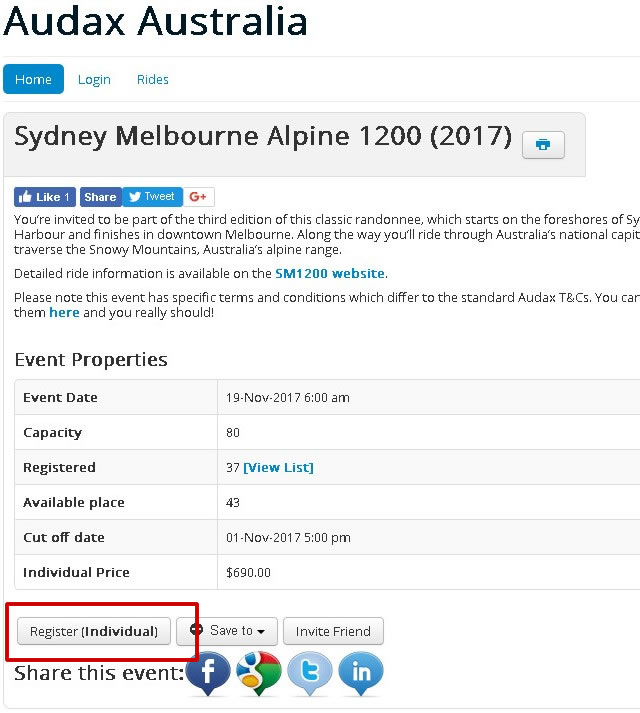
Task: Click the Twitter Tweet button
Action: click(152, 197)
